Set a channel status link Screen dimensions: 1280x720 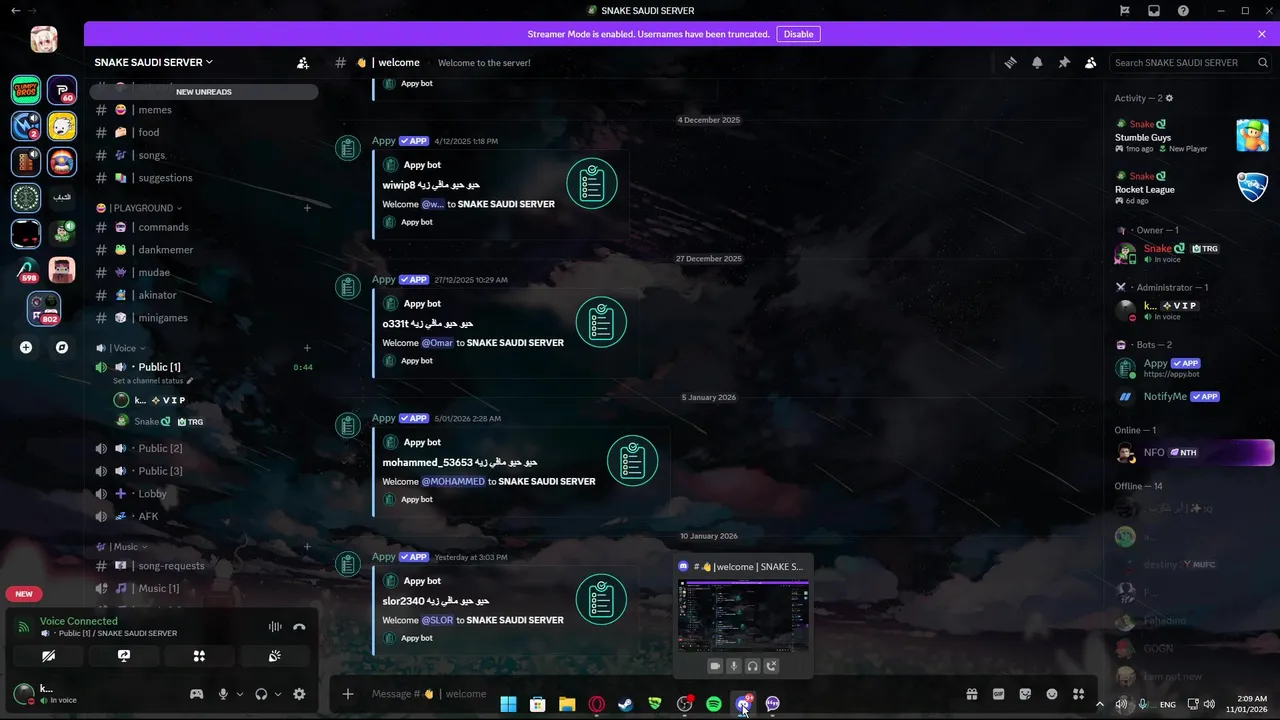click(x=153, y=381)
